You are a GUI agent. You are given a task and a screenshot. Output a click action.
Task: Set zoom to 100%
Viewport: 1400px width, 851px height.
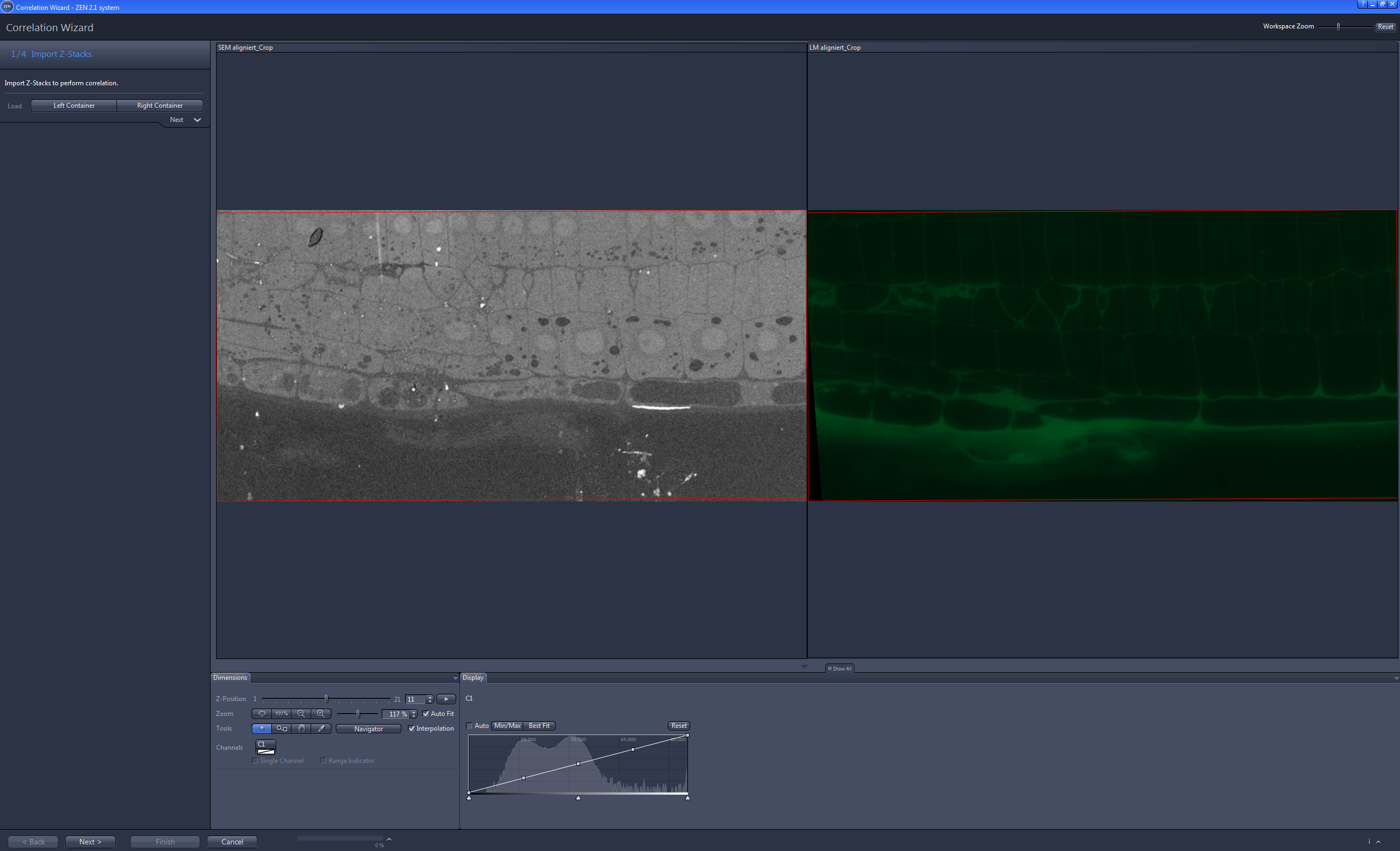pos(282,714)
